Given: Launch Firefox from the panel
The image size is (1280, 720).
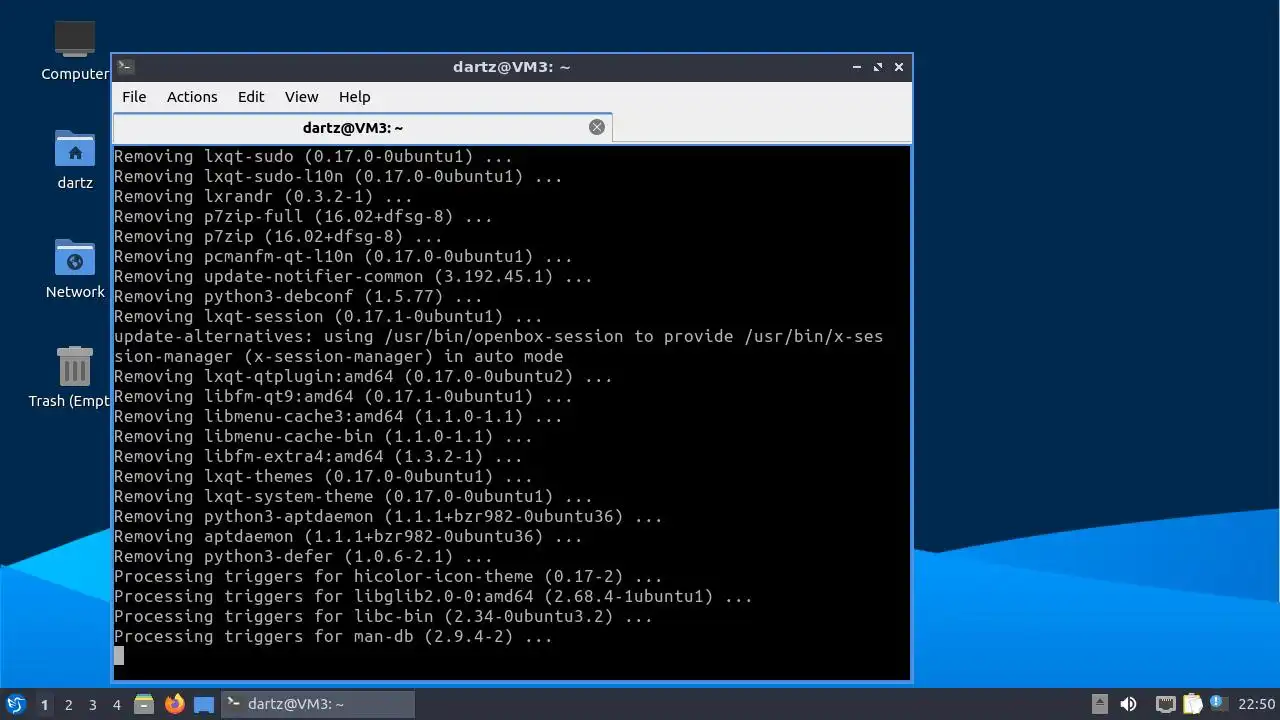Looking at the screenshot, I should 175,704.
